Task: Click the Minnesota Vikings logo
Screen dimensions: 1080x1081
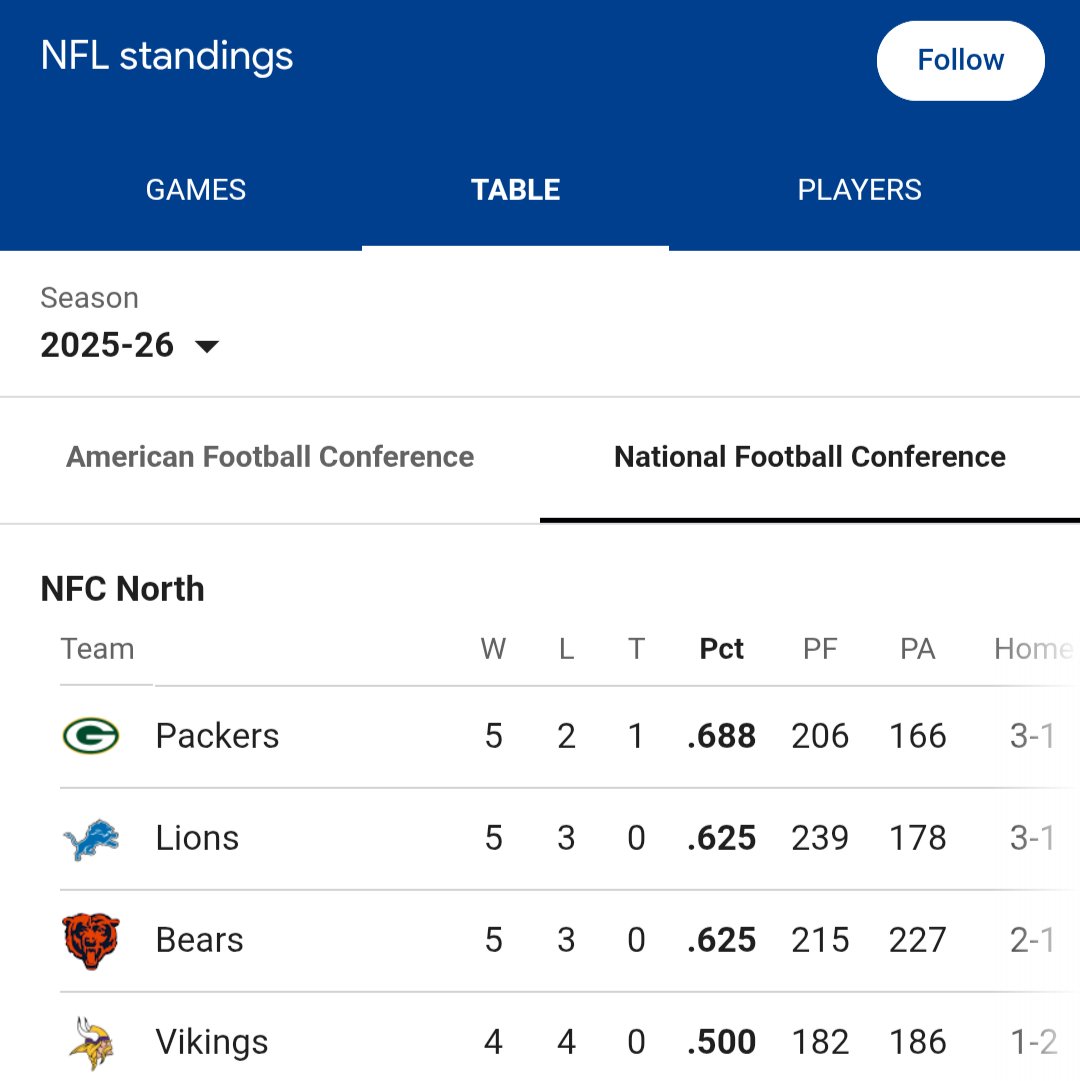Action: (90, 1043)
